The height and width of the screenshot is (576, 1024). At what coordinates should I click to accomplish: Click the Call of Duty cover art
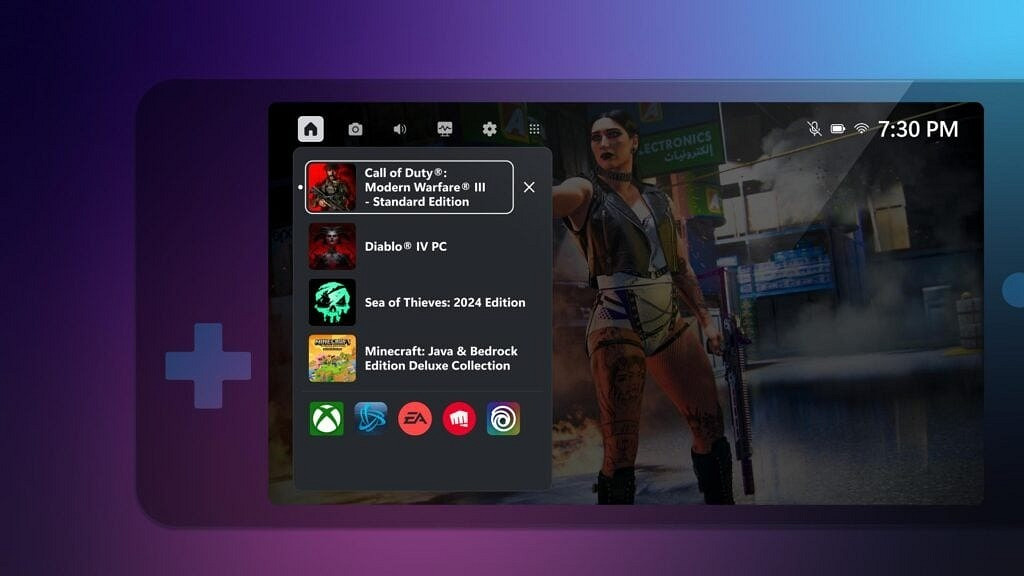pyautogui.click(x=330, y=187)
